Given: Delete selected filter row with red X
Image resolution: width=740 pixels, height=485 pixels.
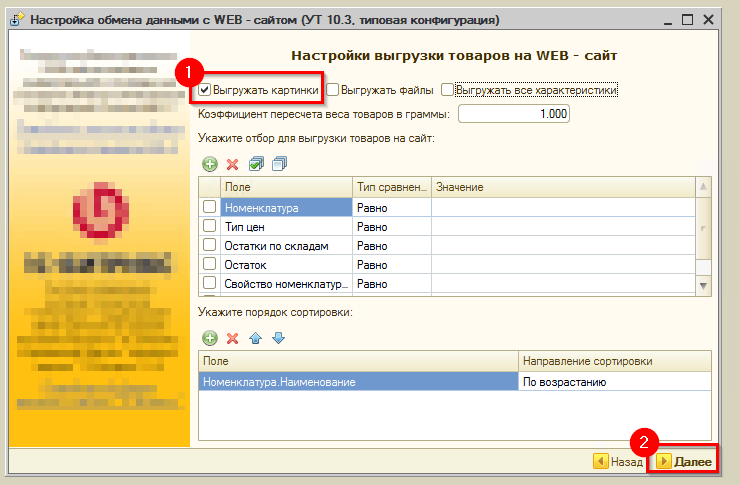Looking at the screenshot, I should tap(232, 164).
